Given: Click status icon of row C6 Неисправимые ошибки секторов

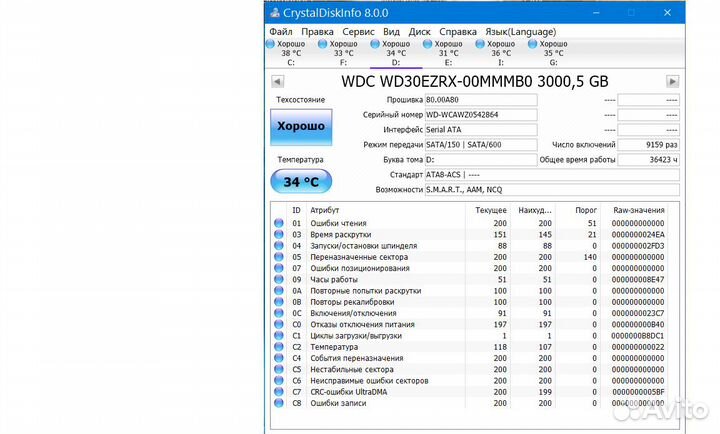Looking at the screenshot, I should point(279,381).
